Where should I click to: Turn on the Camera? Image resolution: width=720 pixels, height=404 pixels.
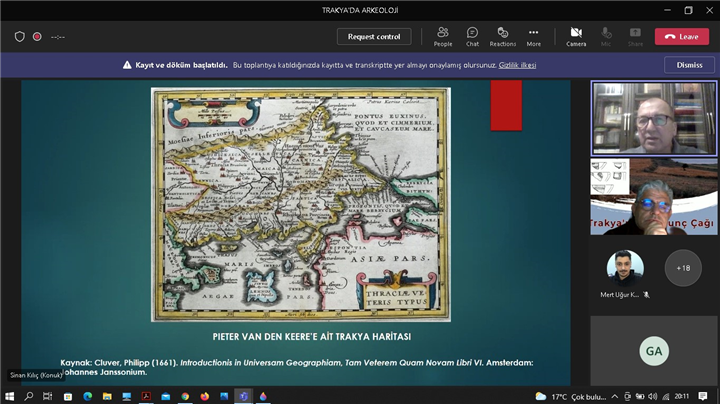[x=576, y=37]
